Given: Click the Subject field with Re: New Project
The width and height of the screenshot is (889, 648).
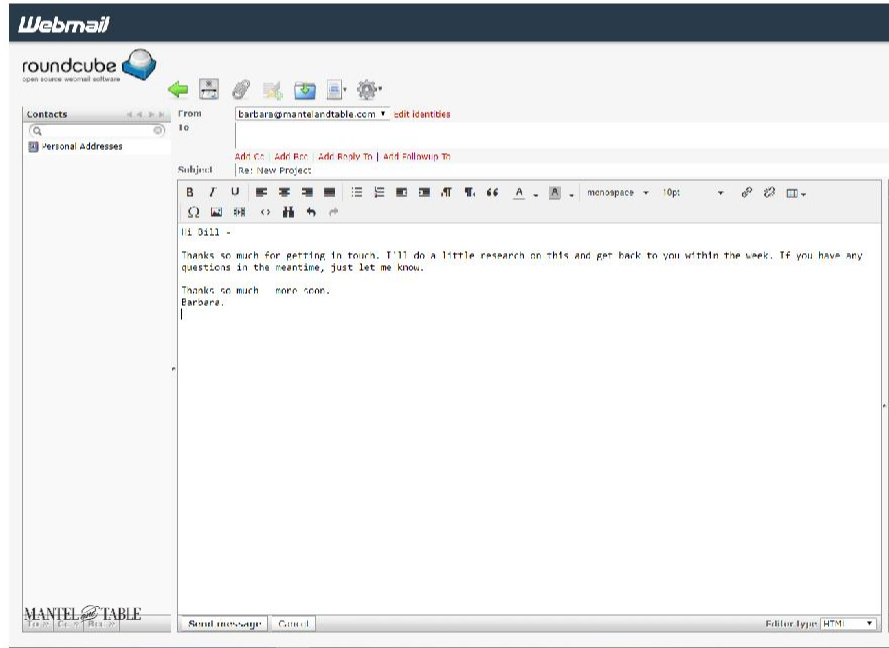Looking at the screenshot, I should click(561, 170).
